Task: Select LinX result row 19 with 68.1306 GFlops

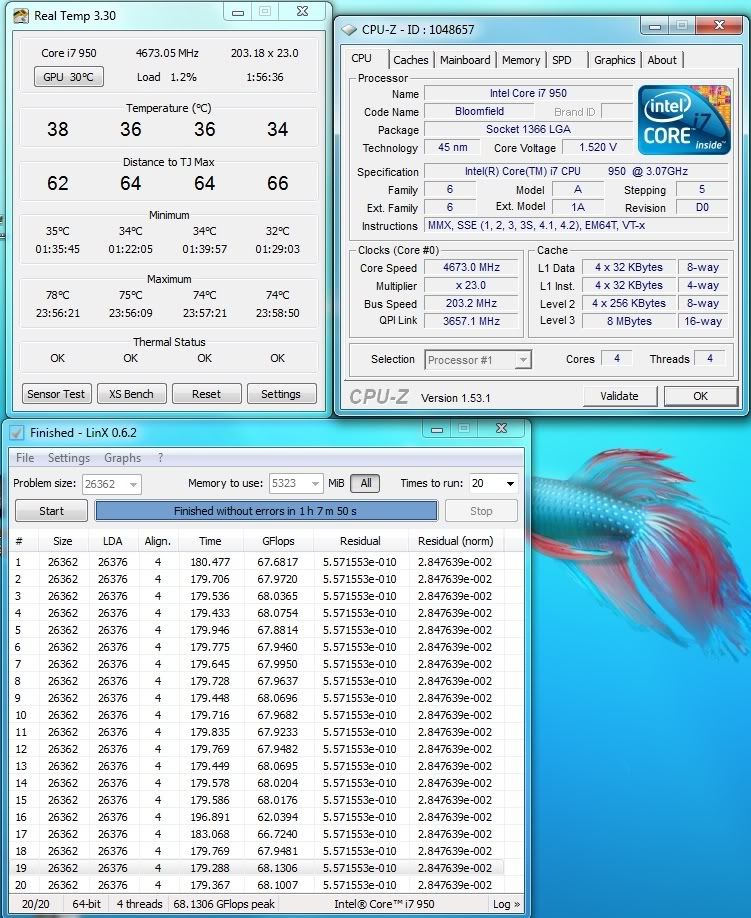Action: click(x=257, y=868)
